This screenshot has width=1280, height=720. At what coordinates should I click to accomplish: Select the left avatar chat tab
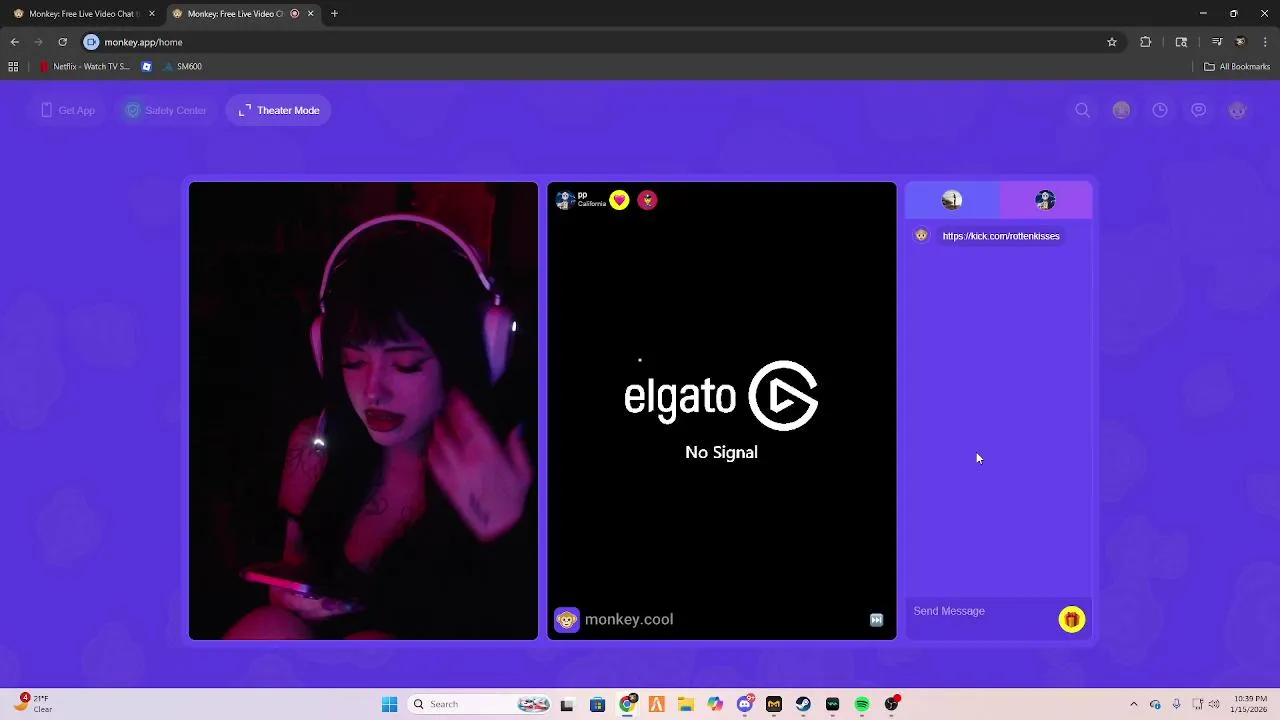pos(952,200)
